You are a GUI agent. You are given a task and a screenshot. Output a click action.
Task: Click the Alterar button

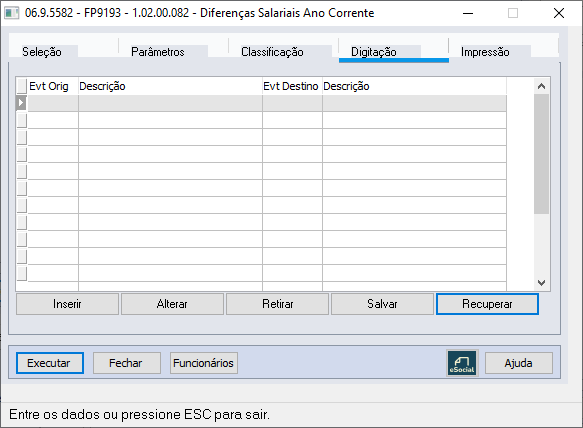click(172, 304)
